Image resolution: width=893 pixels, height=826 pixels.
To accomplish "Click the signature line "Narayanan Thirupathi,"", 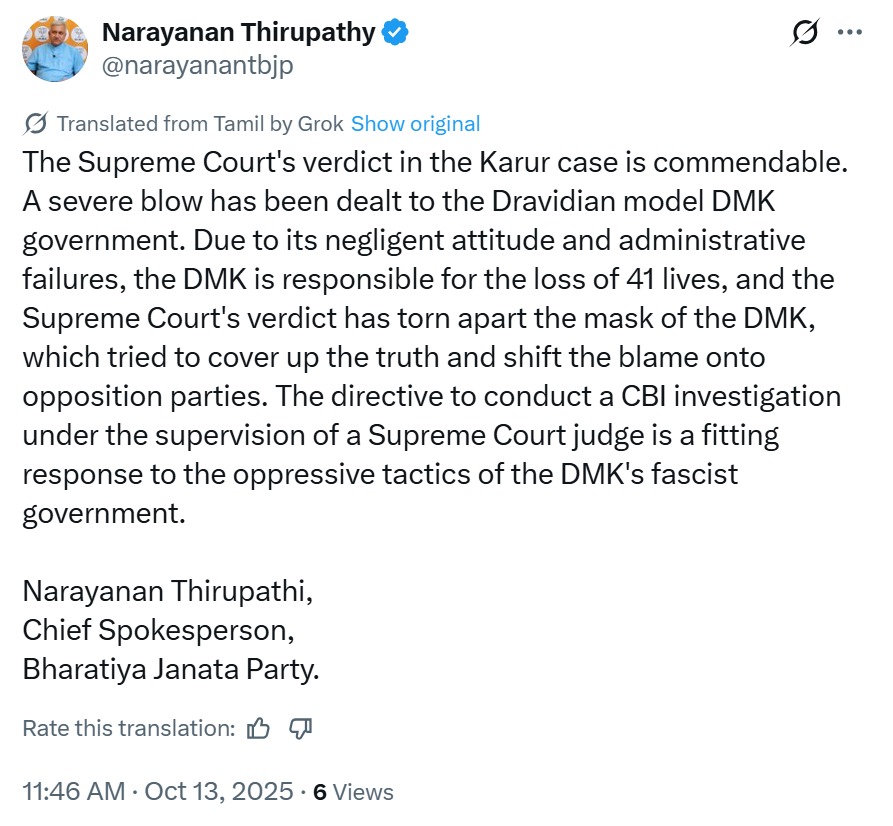I will 168,590.
